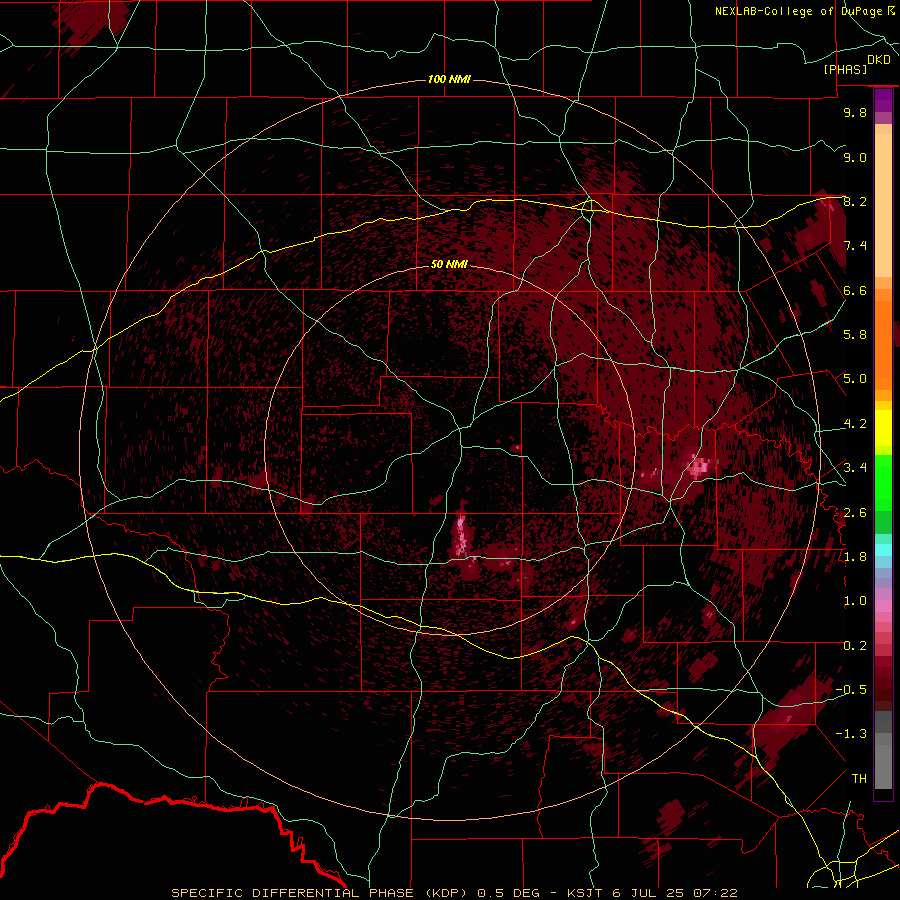Click the 9.0 value on the color scale
The height and width of the screenshot is (900, 900).
pos(855,157)
